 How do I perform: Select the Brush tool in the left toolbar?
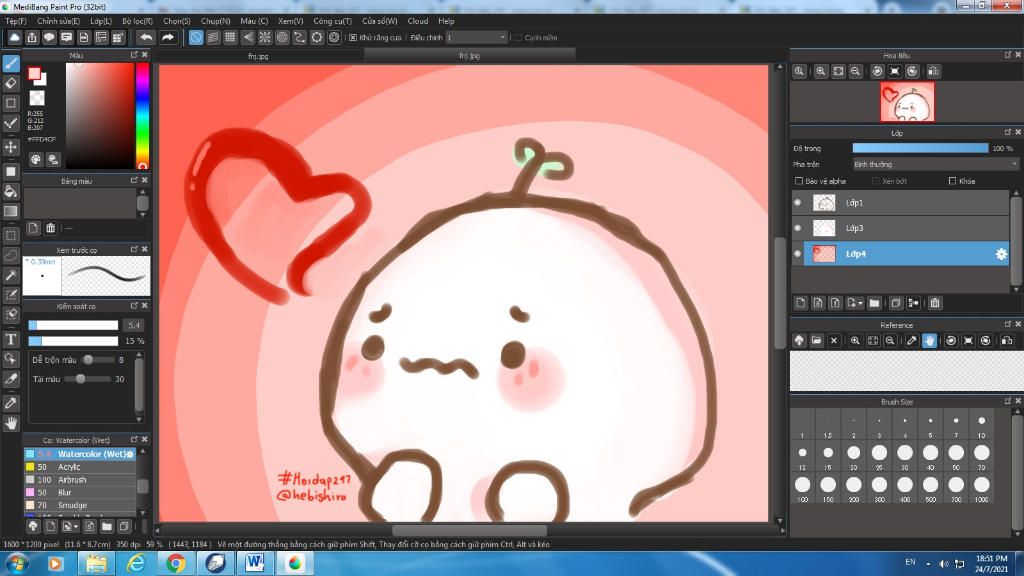11,63
